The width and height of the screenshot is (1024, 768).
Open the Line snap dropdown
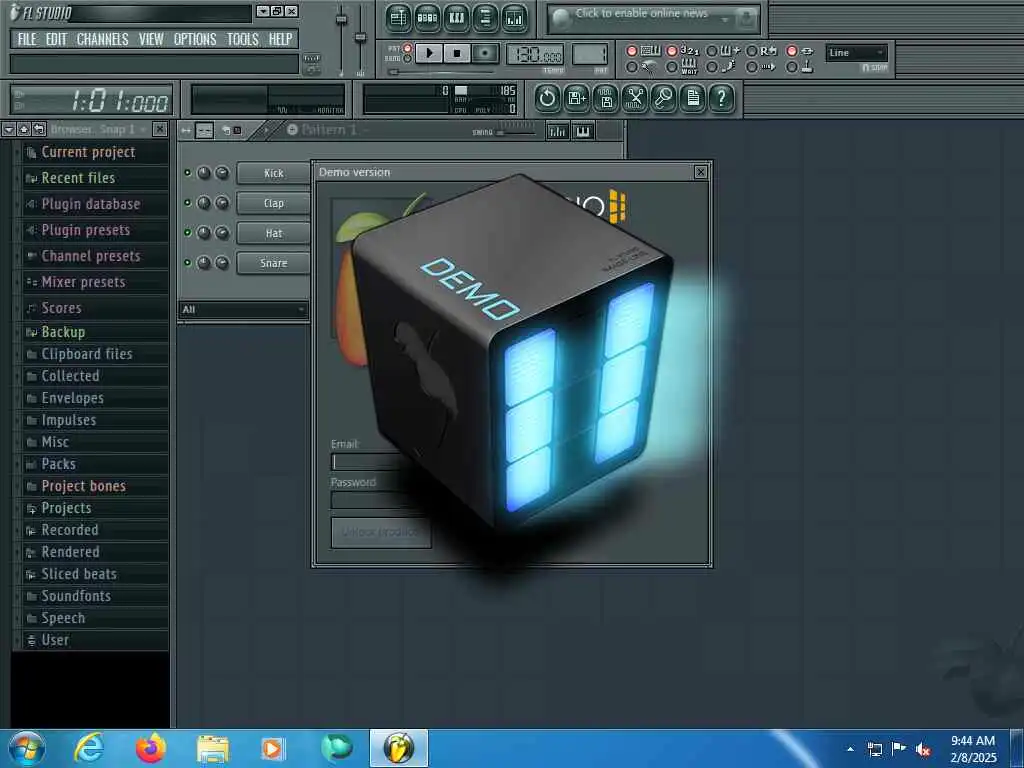(x=856, y=53)
